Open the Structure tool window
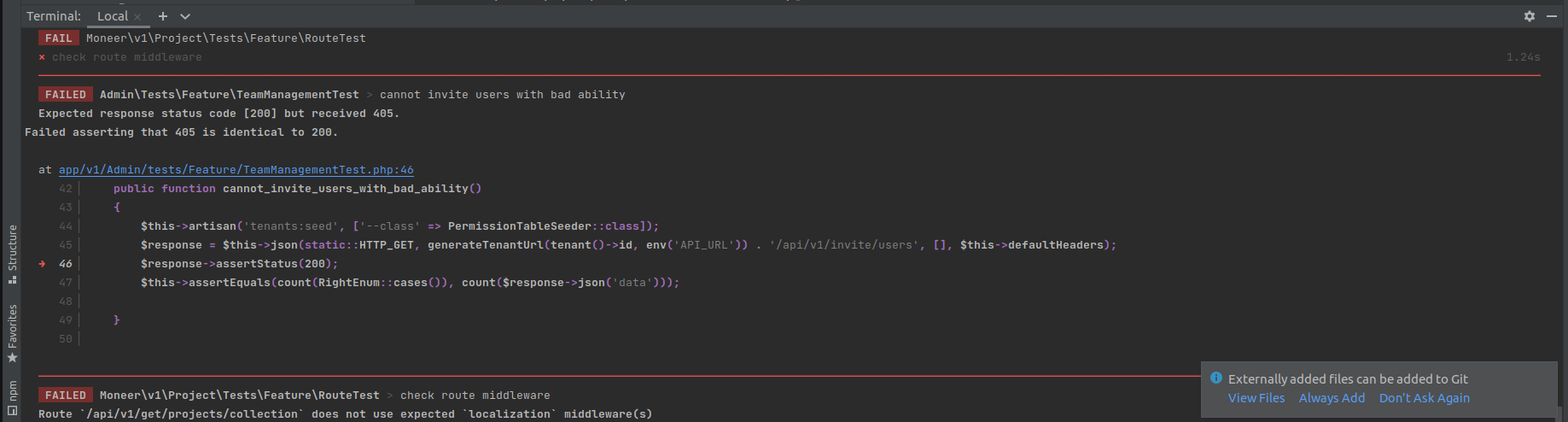The image size is (1568, 422). [12, 254]
